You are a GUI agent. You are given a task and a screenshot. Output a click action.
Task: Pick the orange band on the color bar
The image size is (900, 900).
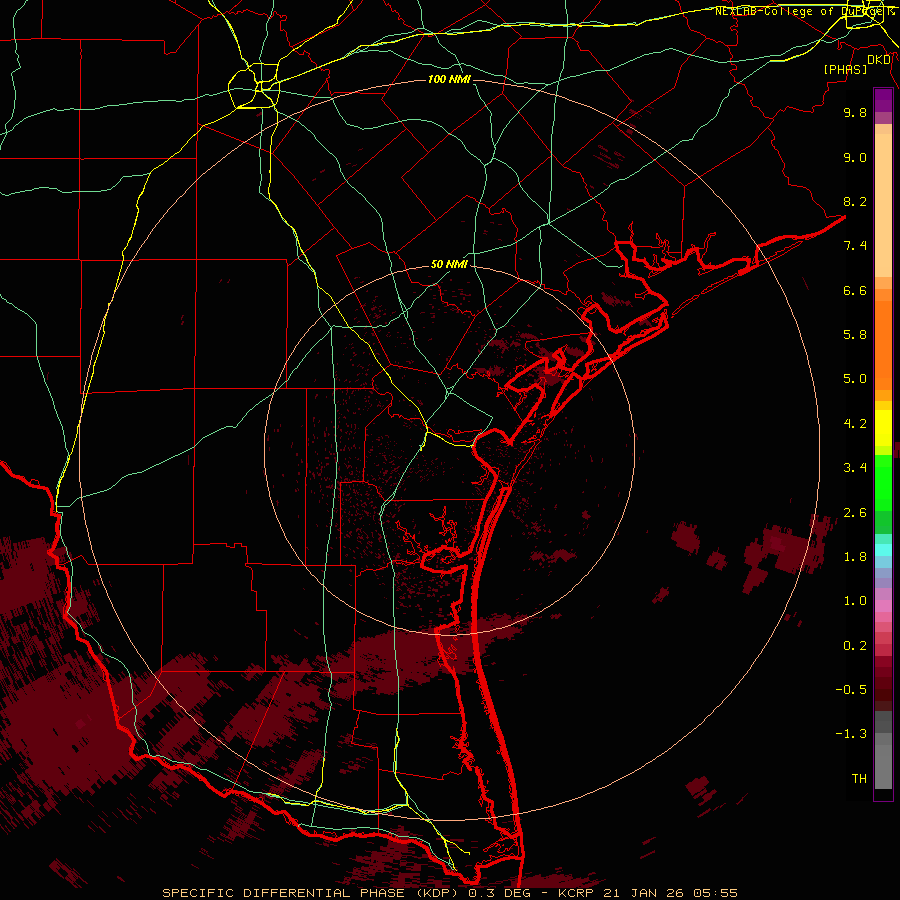883,346
